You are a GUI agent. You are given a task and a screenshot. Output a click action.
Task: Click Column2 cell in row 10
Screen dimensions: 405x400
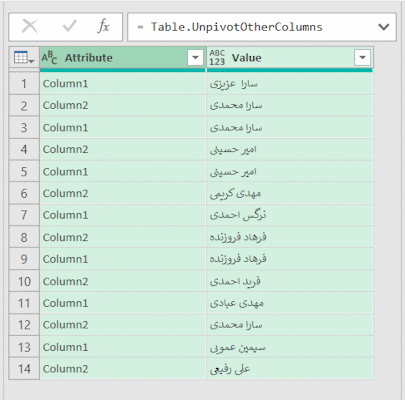(x=122, y=281)
